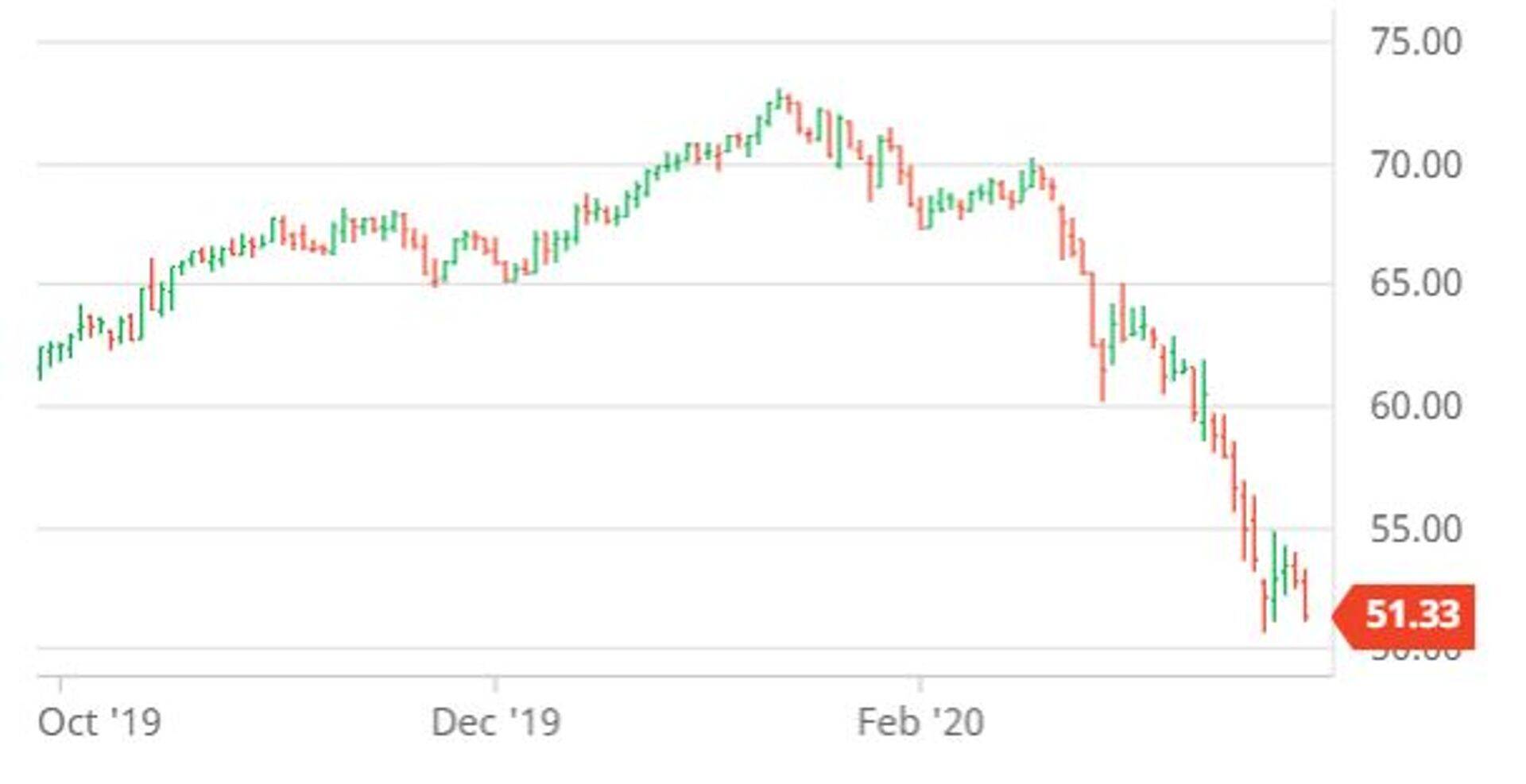Image resolution: width=1526 pixels, height=784 pixels.
Task: Click the tick mark above Dec '19
Action: tap(495, 684)
